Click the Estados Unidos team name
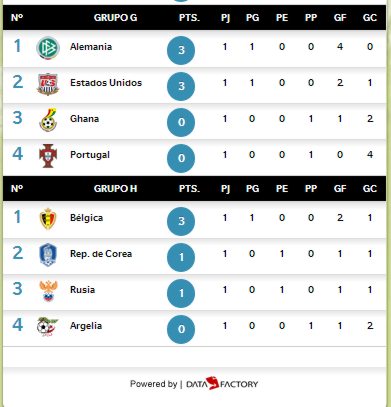This screenshot has width=391, height=407. click(x=106, y=83)
